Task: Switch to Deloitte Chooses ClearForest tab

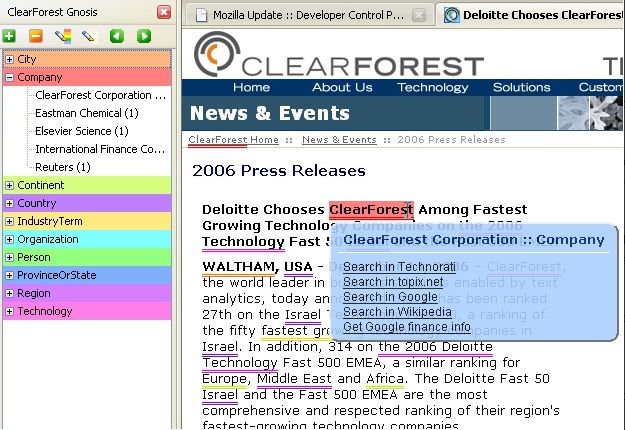Action: pyautogui.click(x=530, y=15)
